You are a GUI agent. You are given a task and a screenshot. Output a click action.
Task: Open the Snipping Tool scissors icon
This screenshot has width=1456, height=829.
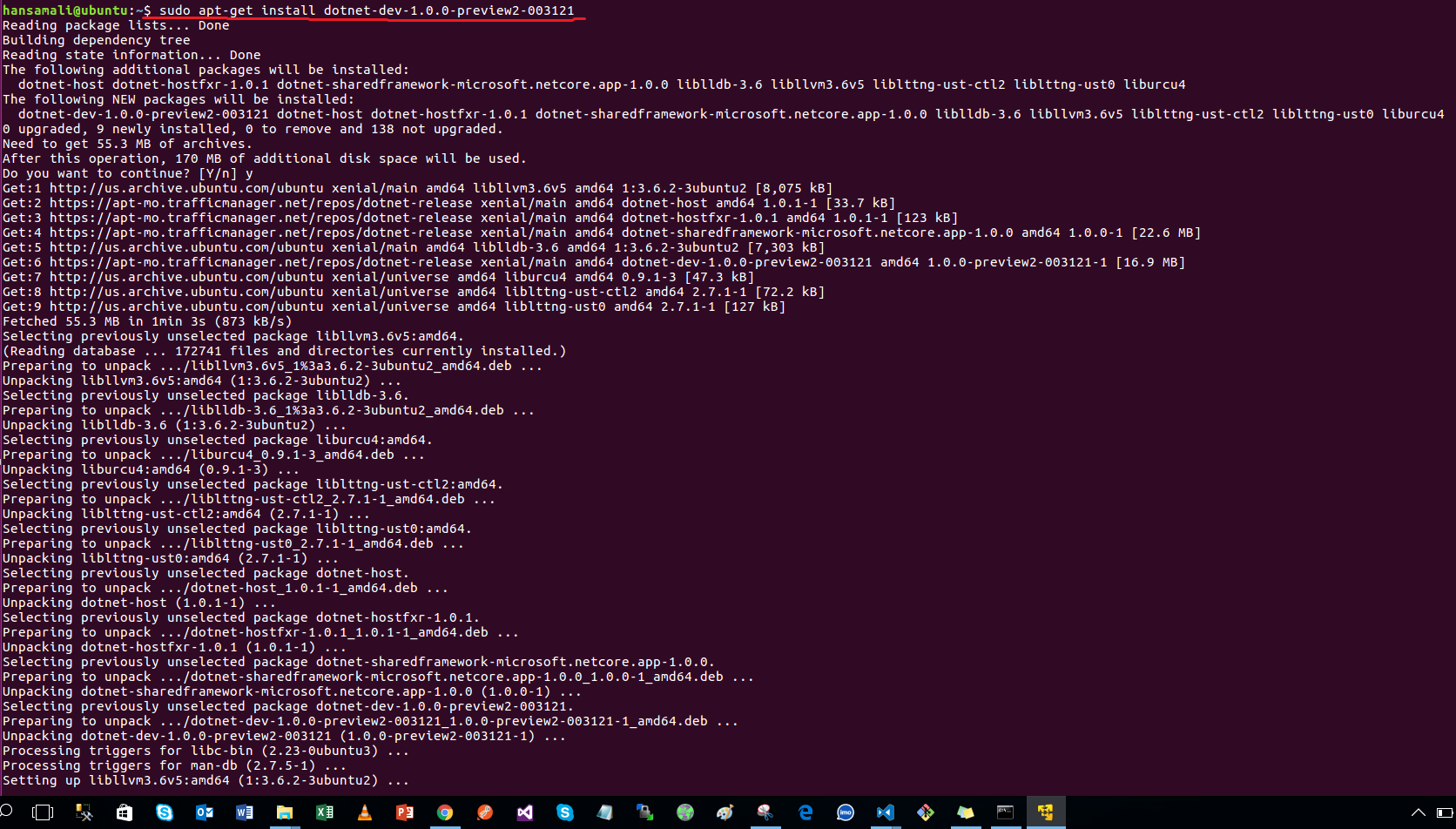(765, 812)
